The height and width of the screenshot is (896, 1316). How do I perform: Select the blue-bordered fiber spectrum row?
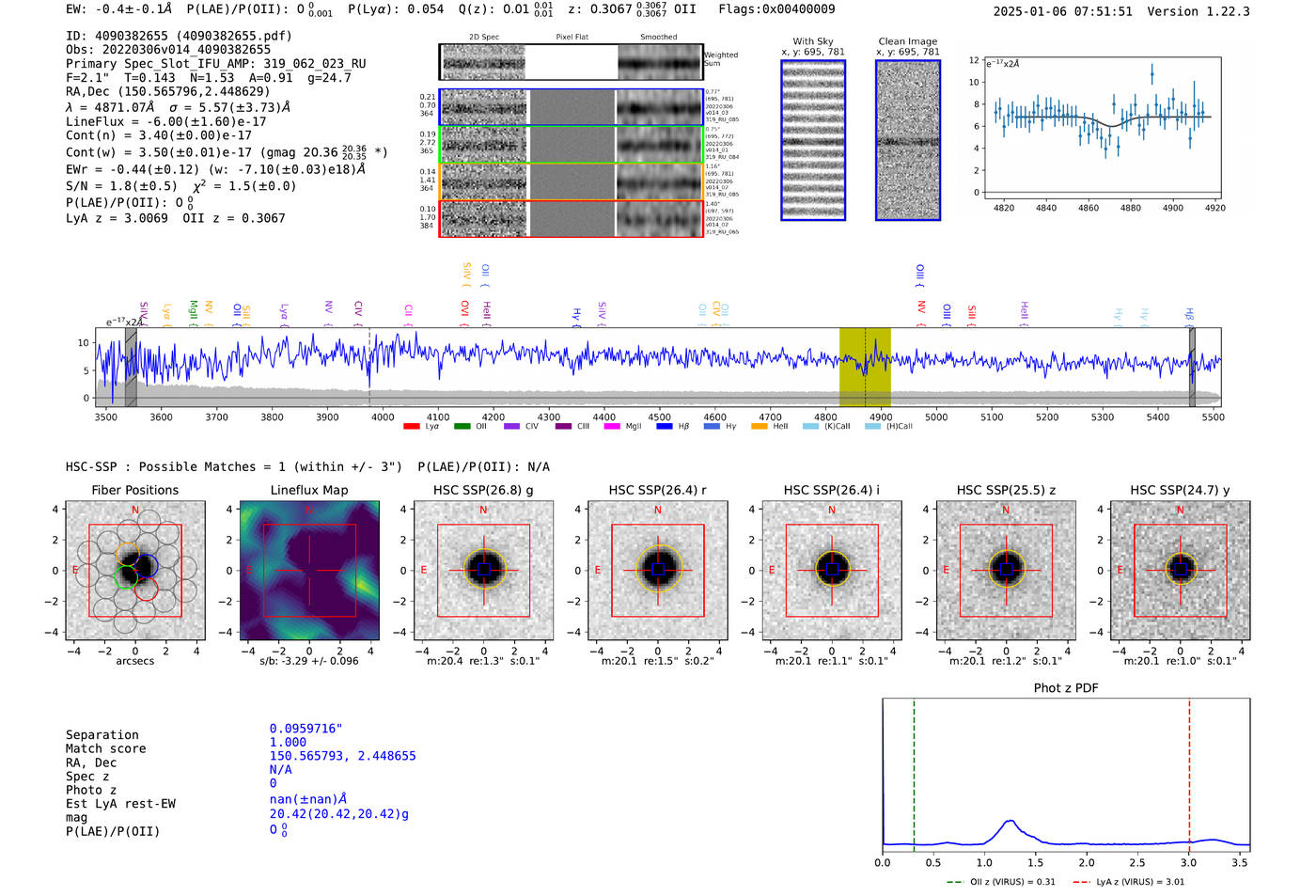[571, 107]
